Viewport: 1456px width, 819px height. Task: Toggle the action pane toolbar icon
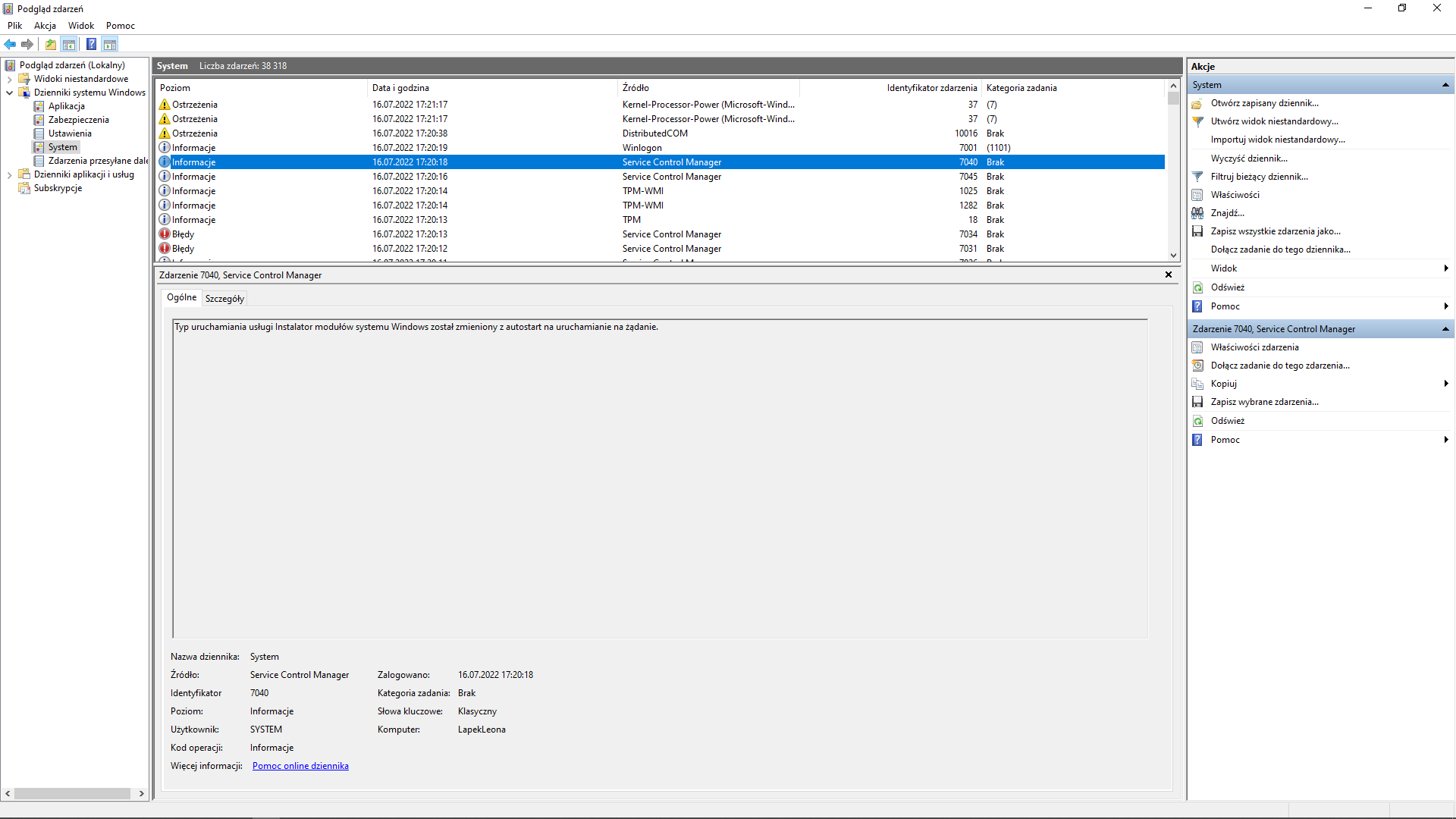tap(110, 44)
